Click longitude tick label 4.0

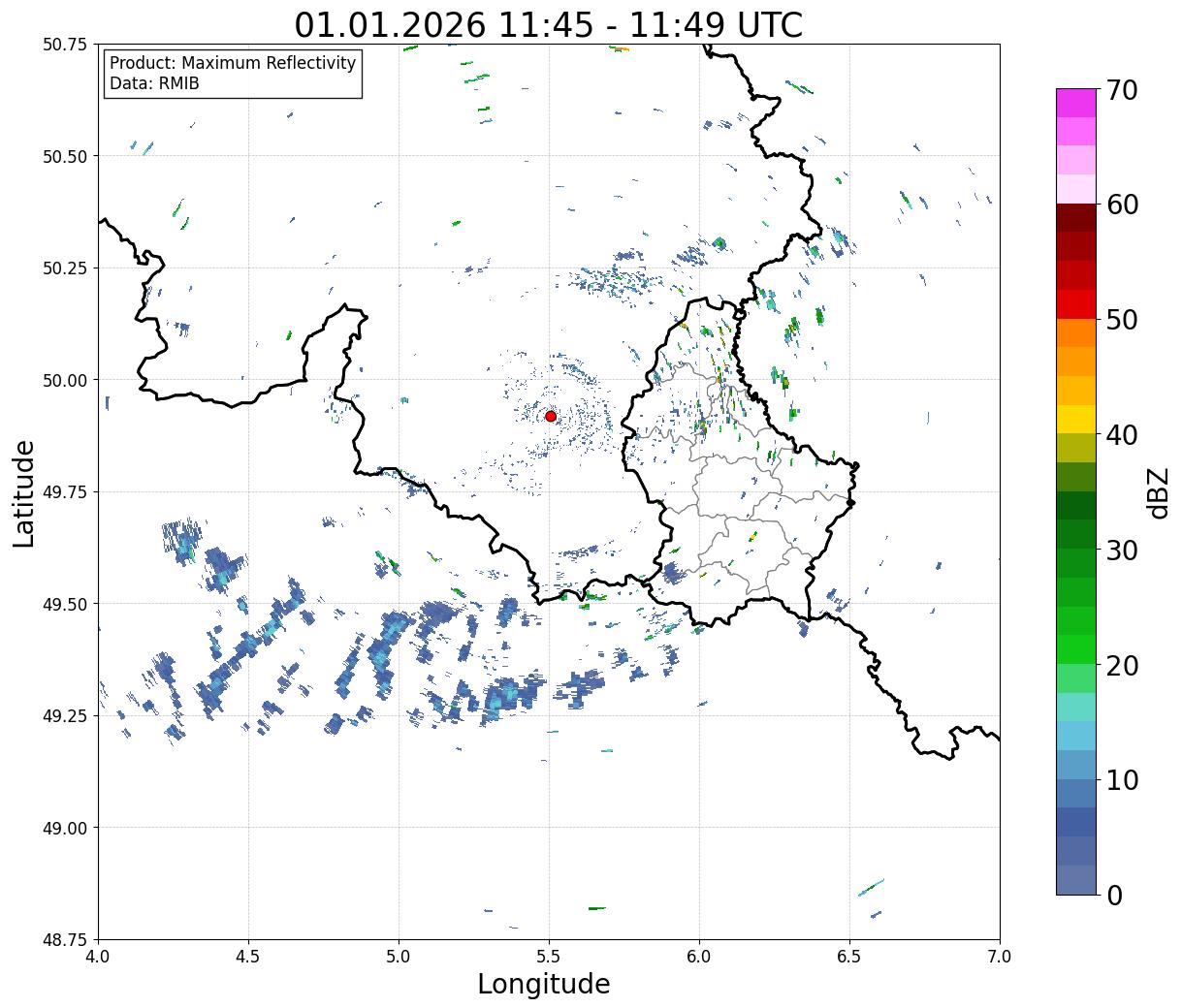pyautogui.click(x=99, y=957)
